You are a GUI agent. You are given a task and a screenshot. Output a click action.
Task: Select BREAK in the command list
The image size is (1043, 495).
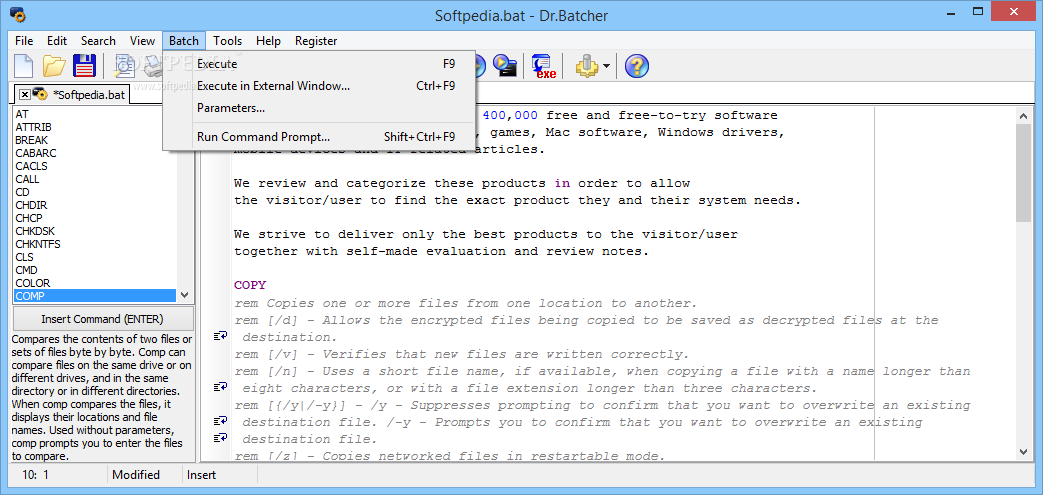click(95, 140)
